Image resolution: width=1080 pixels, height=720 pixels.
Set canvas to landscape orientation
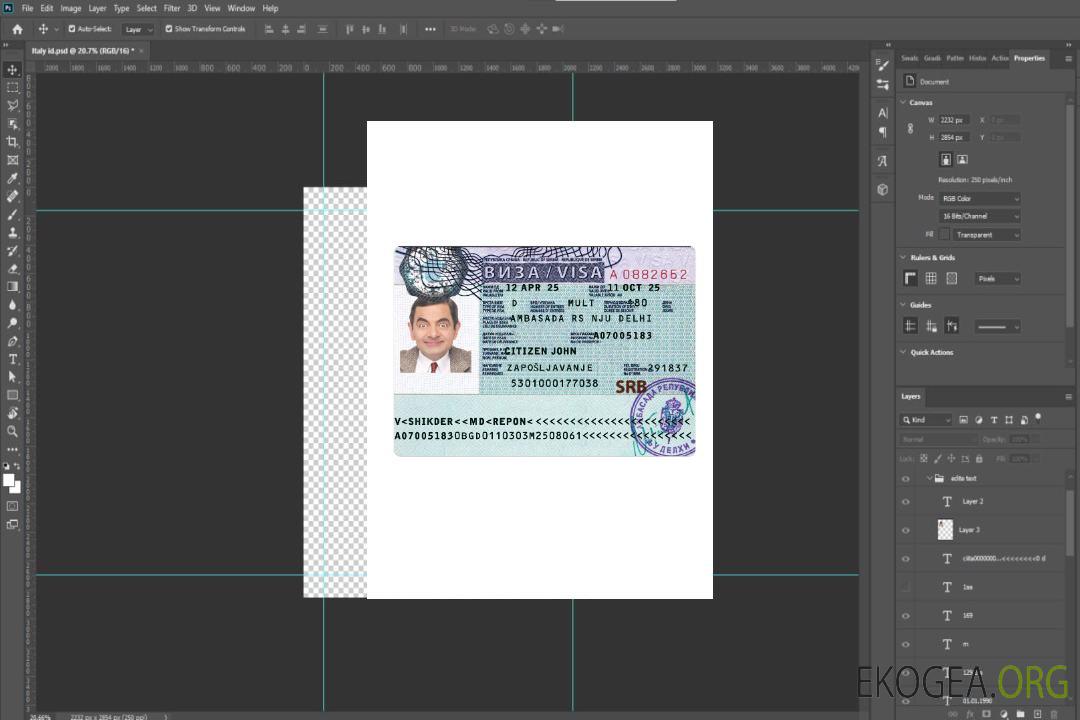tap(962, 160)
